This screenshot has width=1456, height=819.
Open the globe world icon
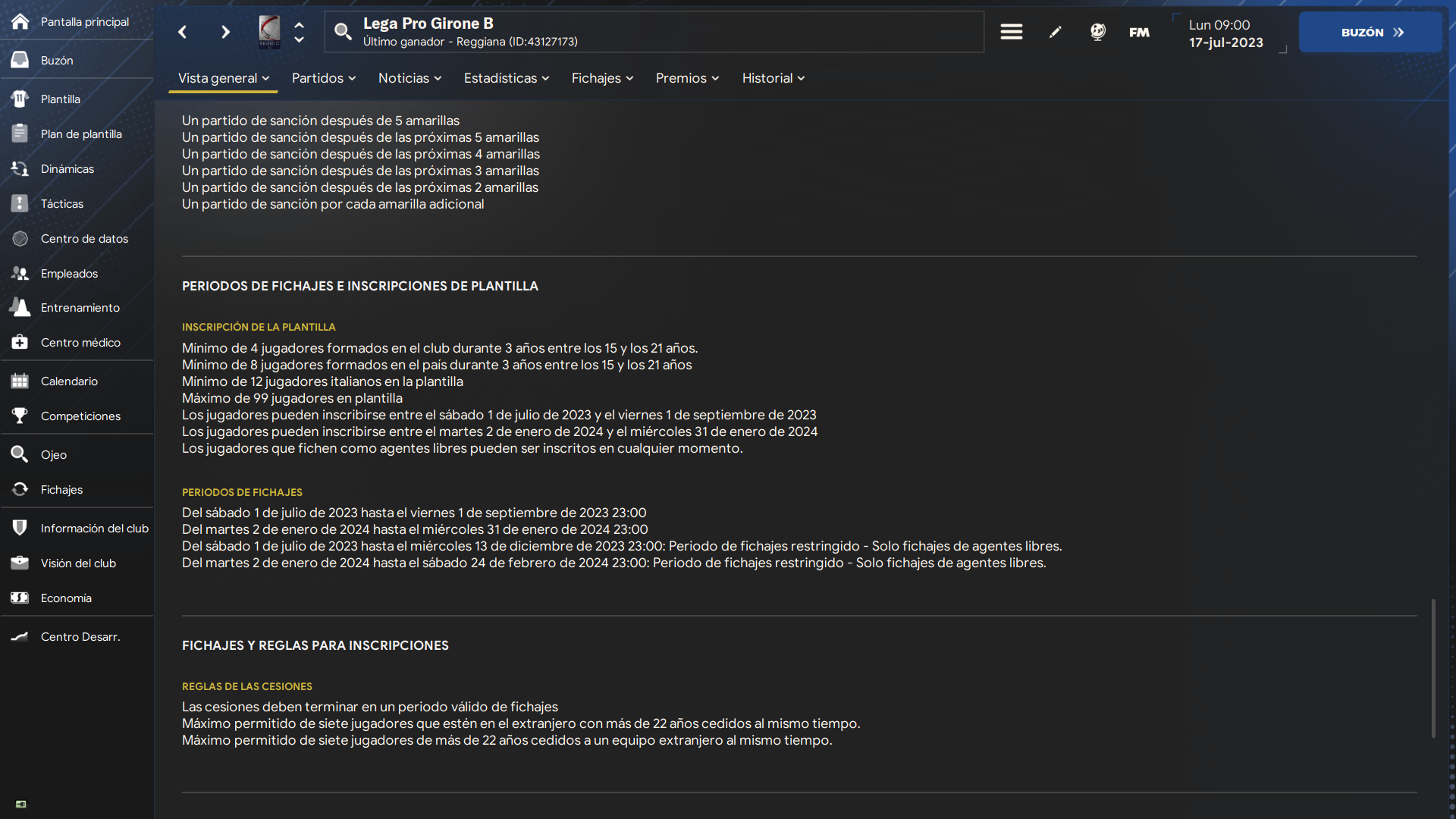tap(1097, 32)
